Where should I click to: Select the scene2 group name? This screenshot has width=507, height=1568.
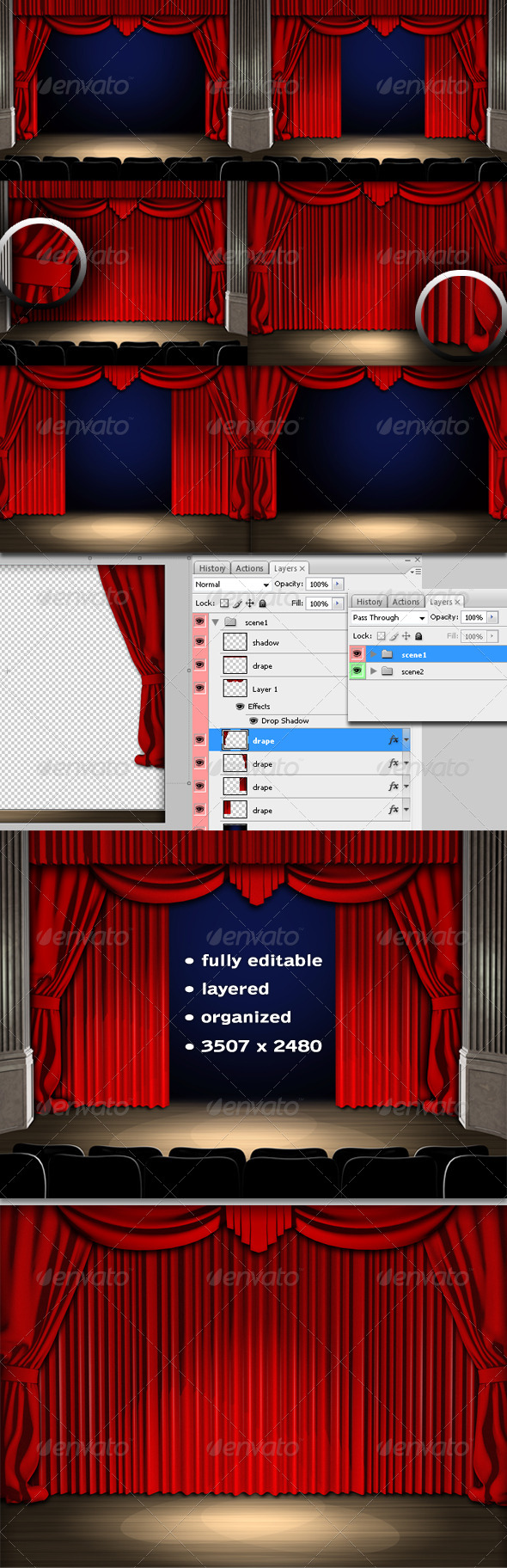click(412, 671)
